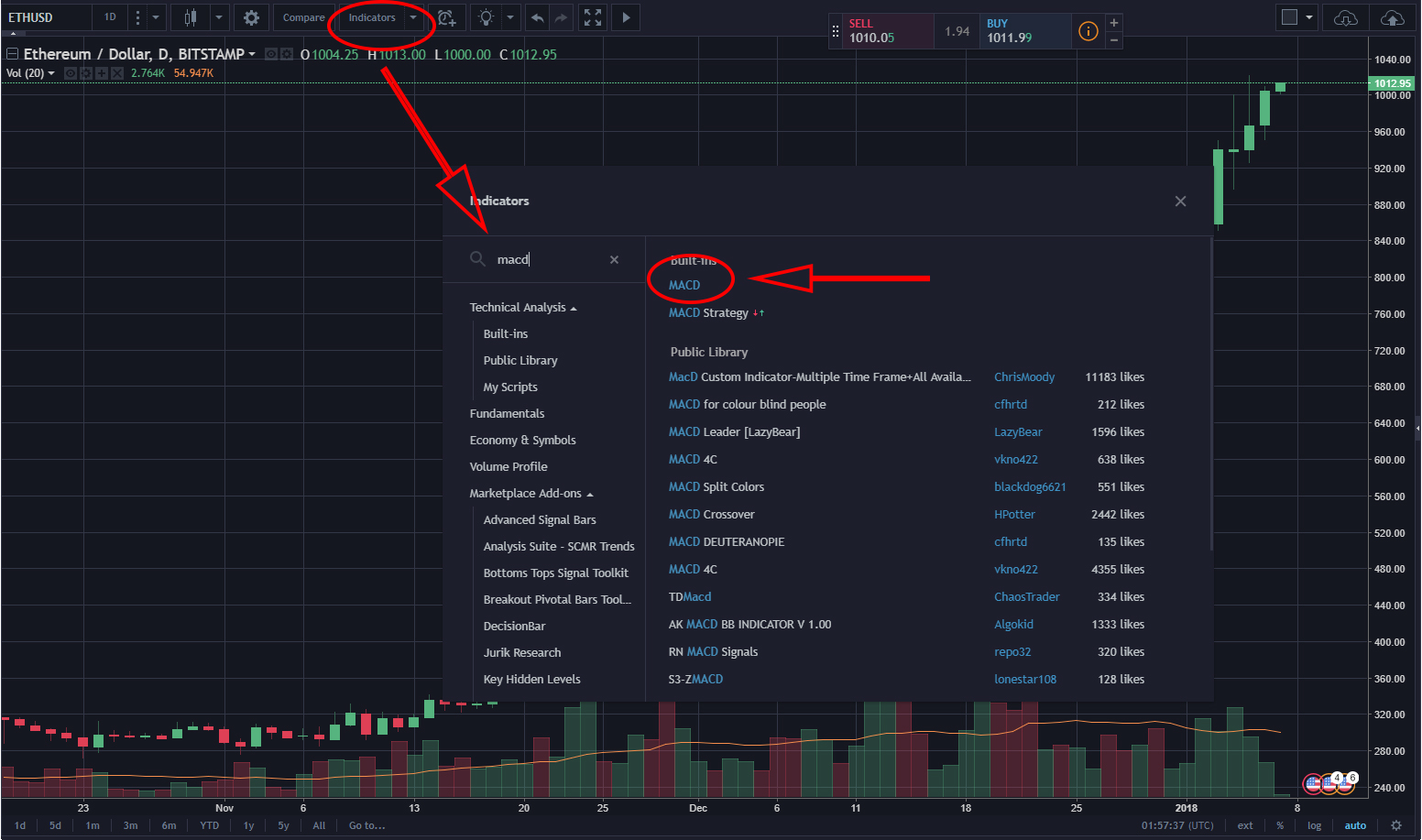Select Public Library category
1422x840 pixels.
[520, 361]
